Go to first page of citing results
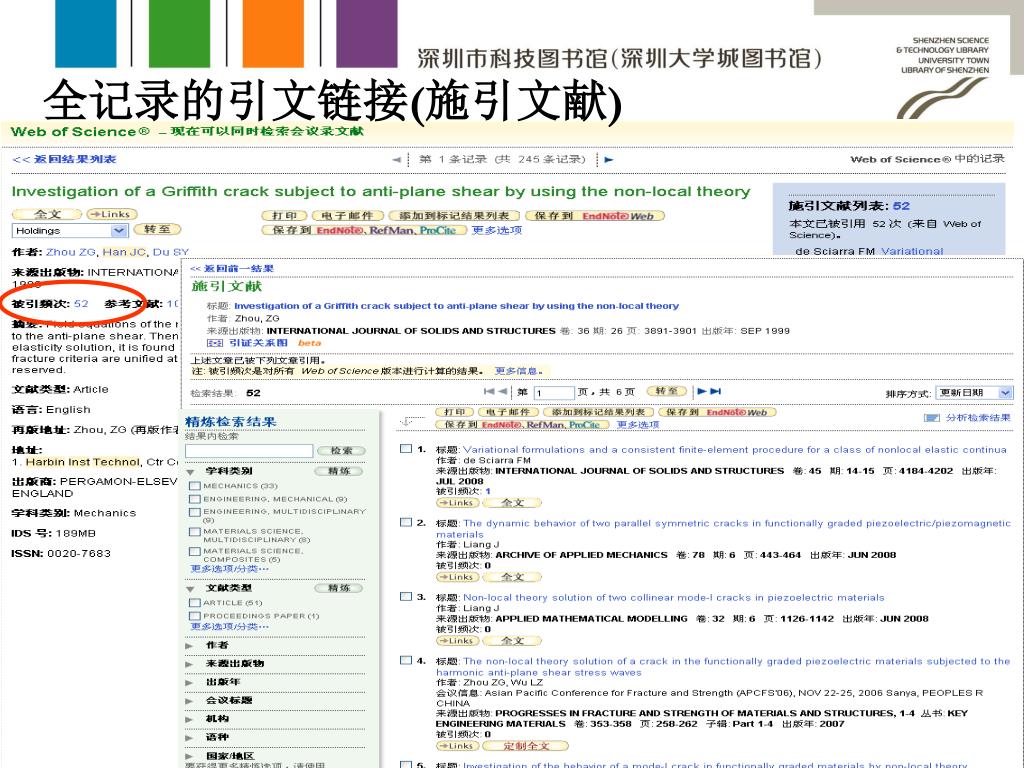The image size is (1024, 768). point(489,392)
